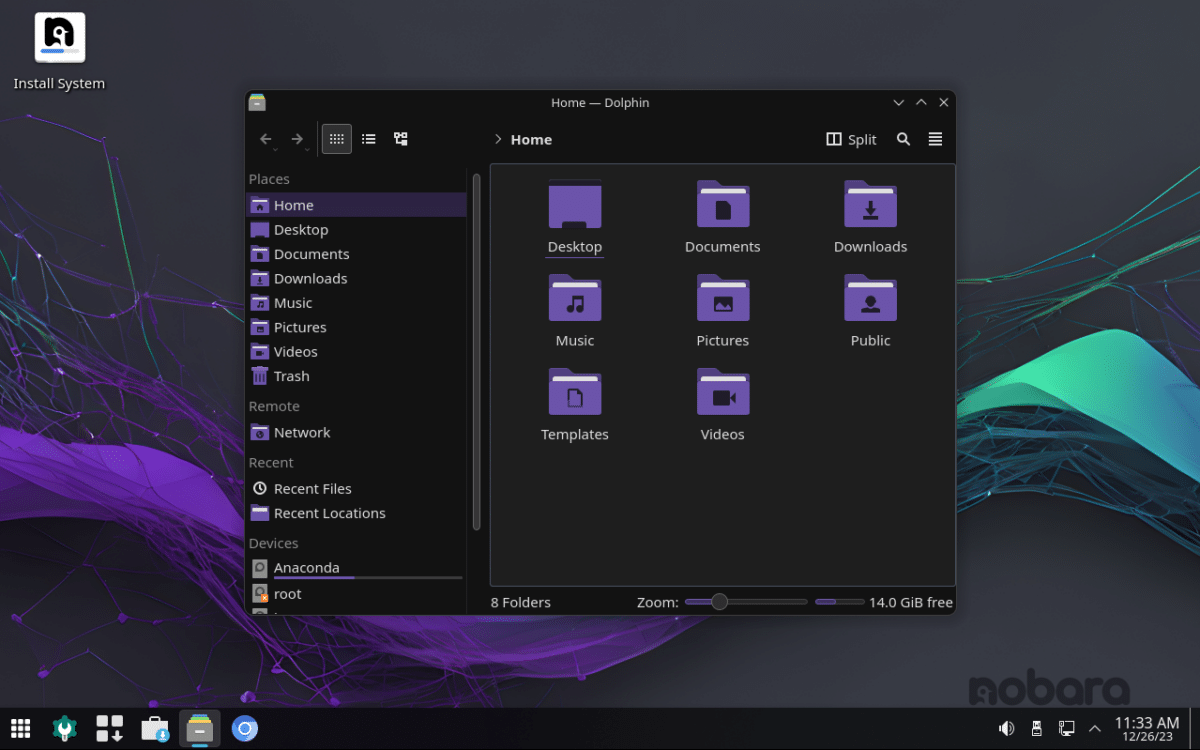Mute the system volume in the tray
This screenshot has width=1200, height=750.
(x=1006, y=728)
